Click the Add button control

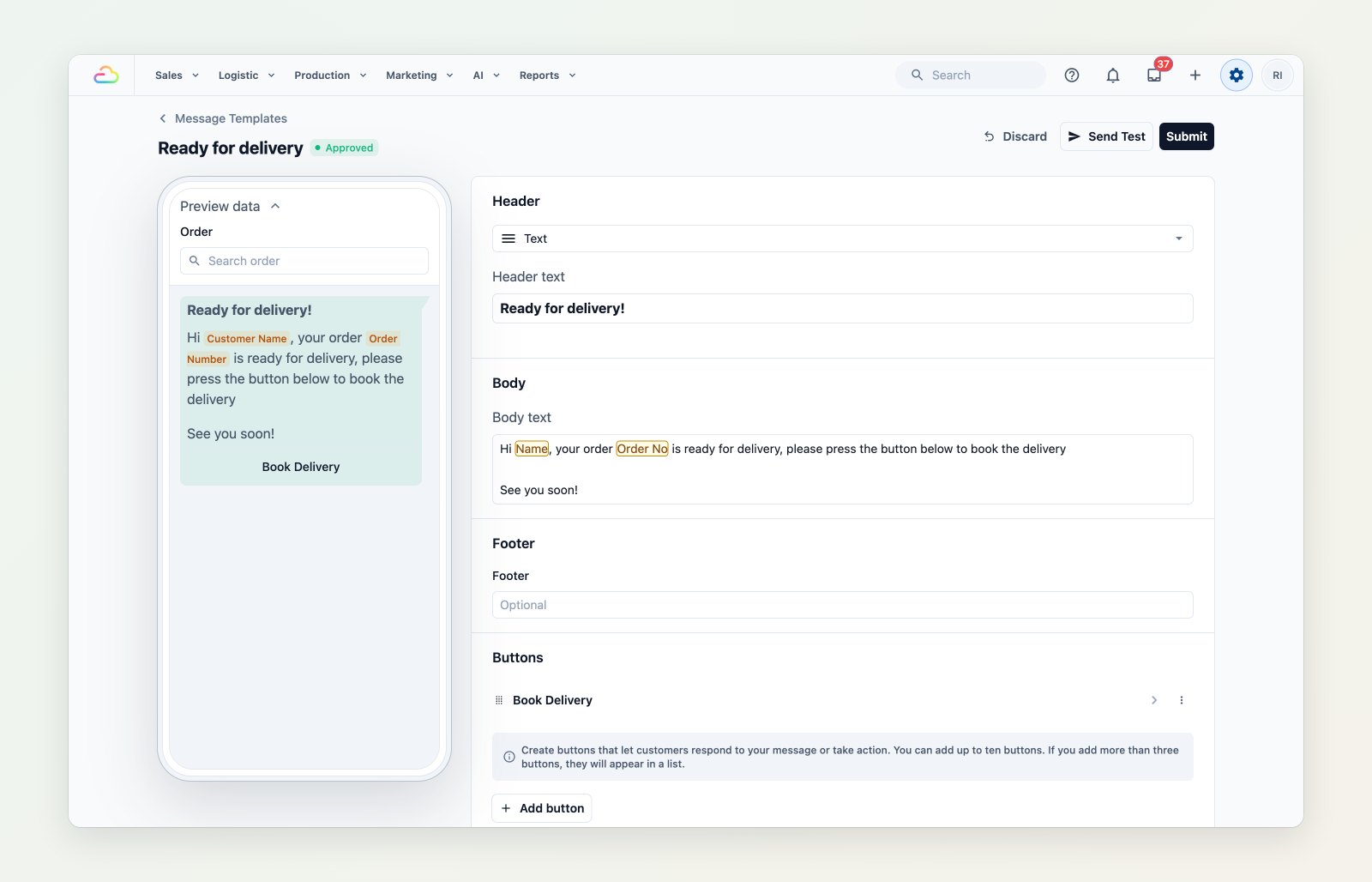[x=542, y=808]
